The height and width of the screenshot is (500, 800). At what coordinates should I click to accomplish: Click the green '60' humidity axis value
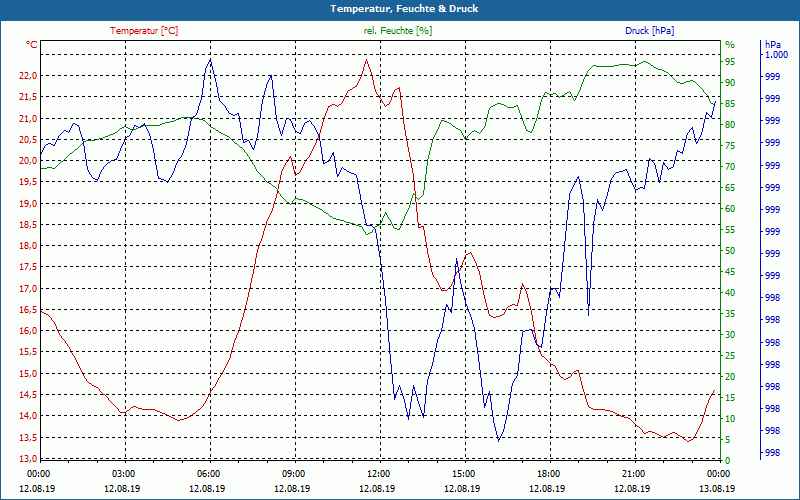click(x=730, y=209)
